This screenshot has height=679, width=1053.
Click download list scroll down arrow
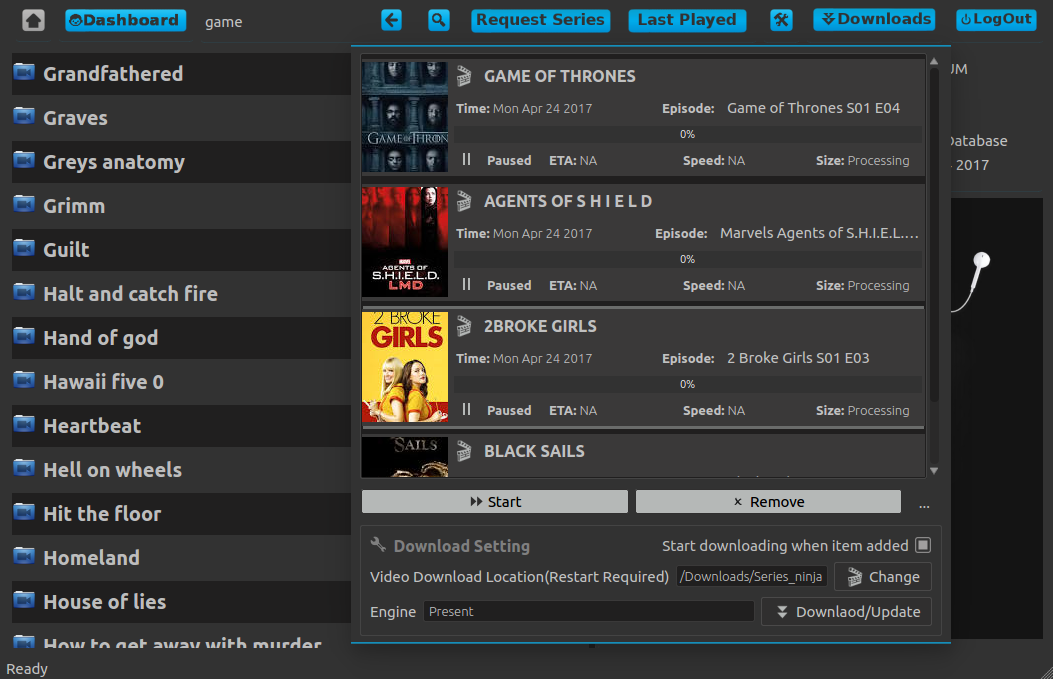(x=934, y=471)
